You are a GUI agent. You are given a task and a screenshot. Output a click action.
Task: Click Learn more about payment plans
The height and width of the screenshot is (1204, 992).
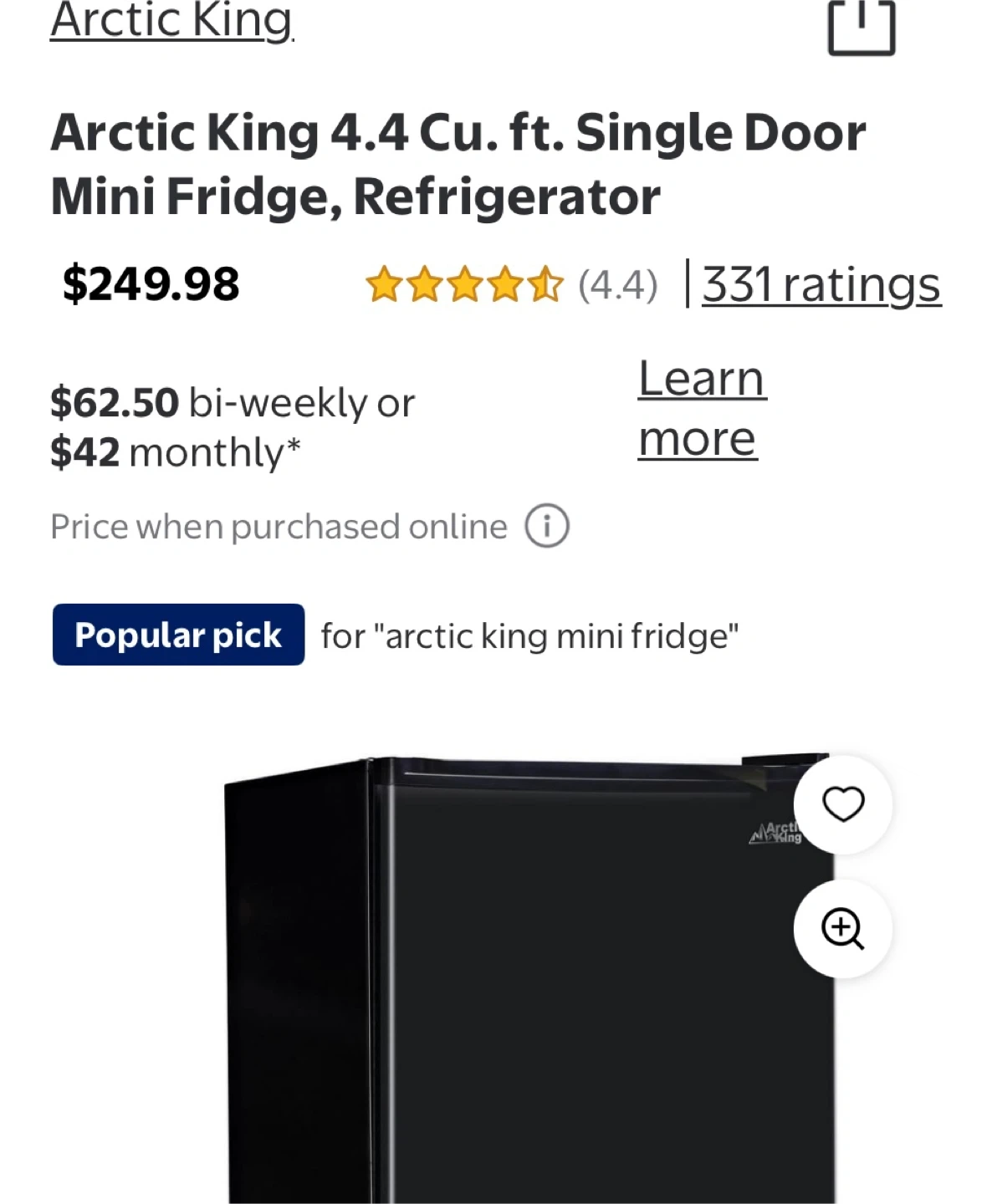[x=701, y=408]
